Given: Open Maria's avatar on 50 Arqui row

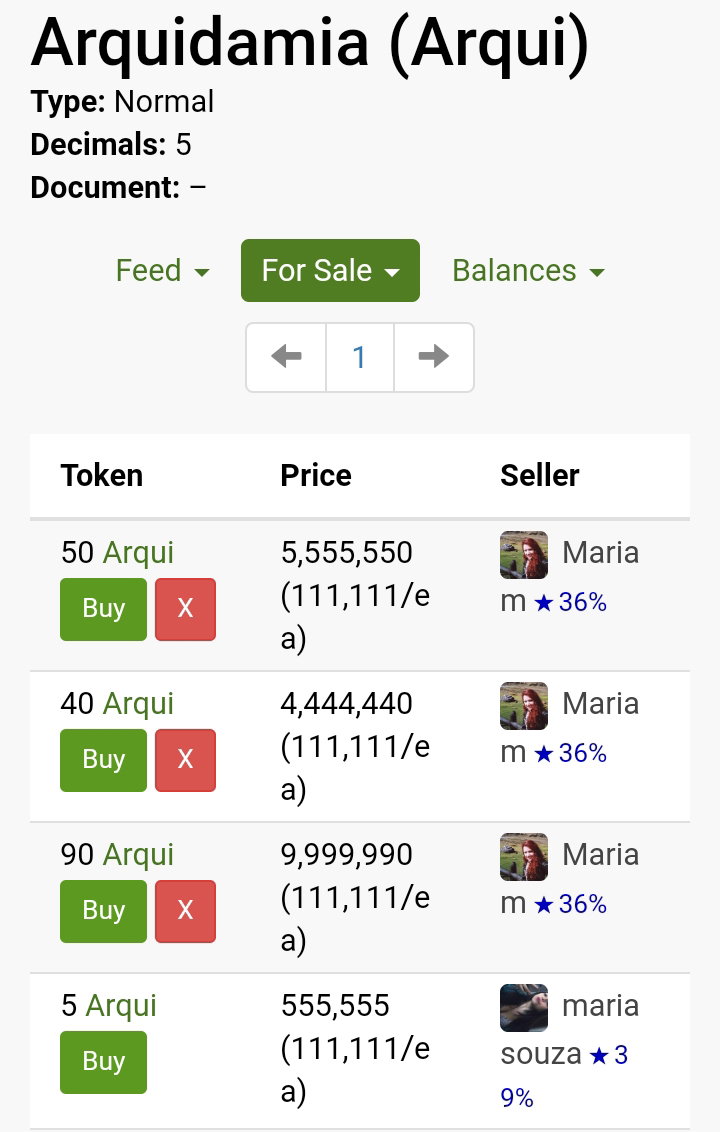Looking at the screenshot, I should [x=524, y=554].
